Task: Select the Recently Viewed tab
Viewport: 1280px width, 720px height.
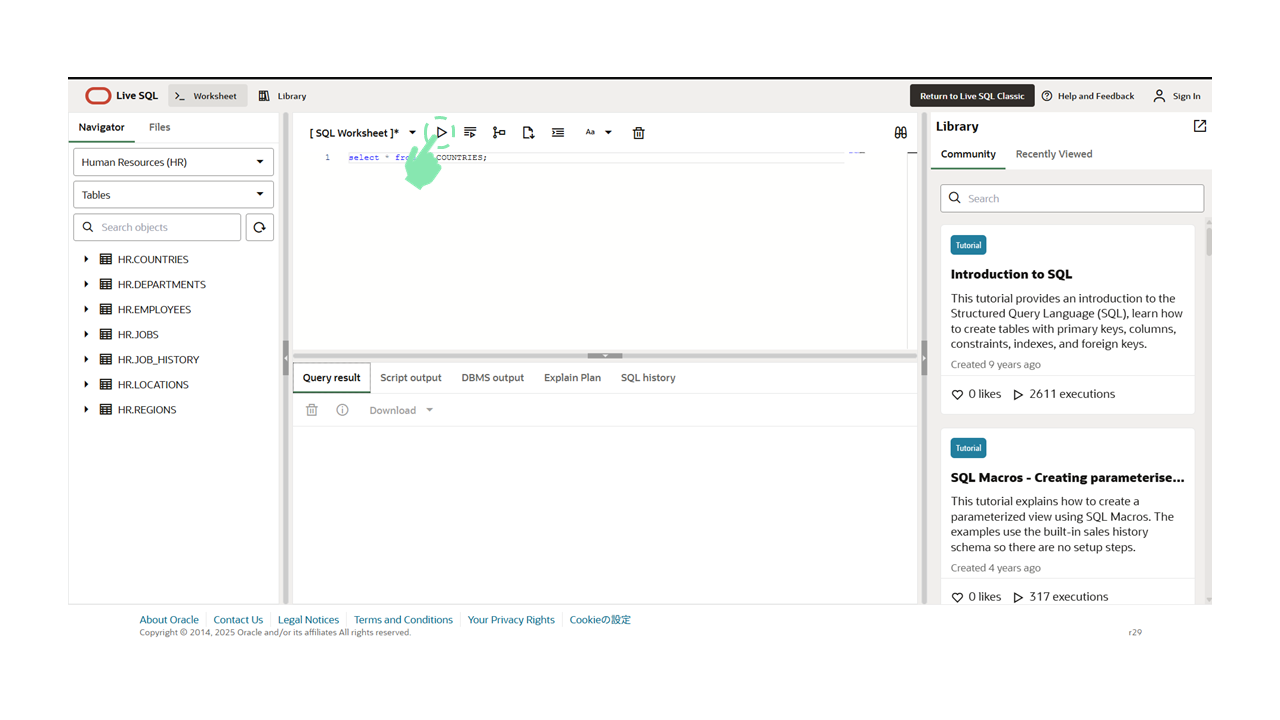Action: click(x=1054, y=154)
